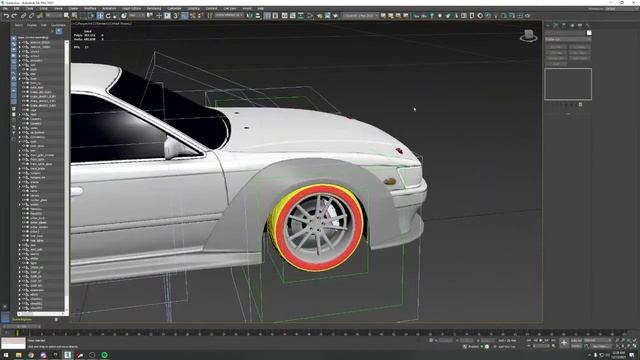Click the time slider handle

click(22, 327)
